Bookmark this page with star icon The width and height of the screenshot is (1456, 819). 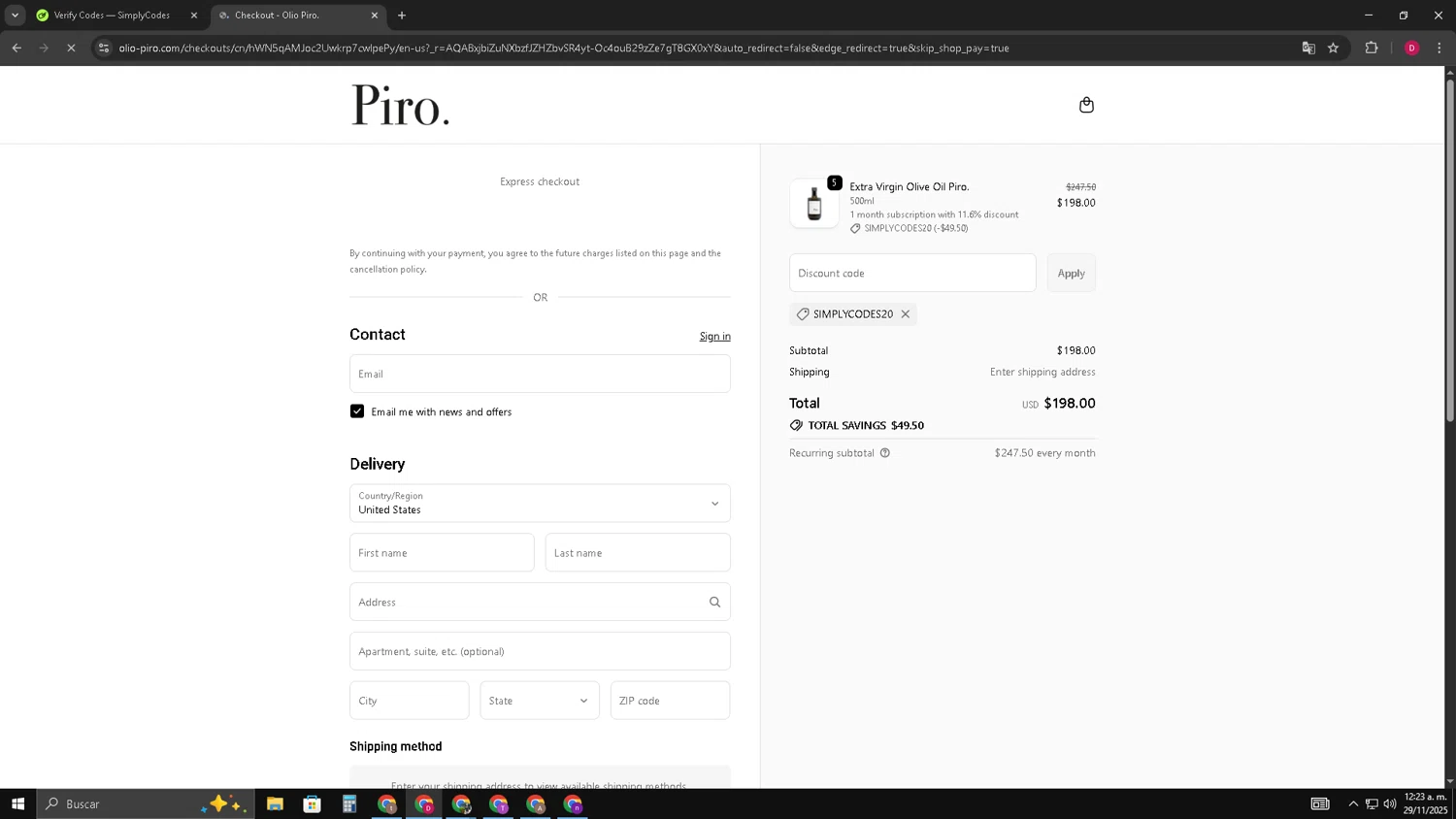(1334, 48)
